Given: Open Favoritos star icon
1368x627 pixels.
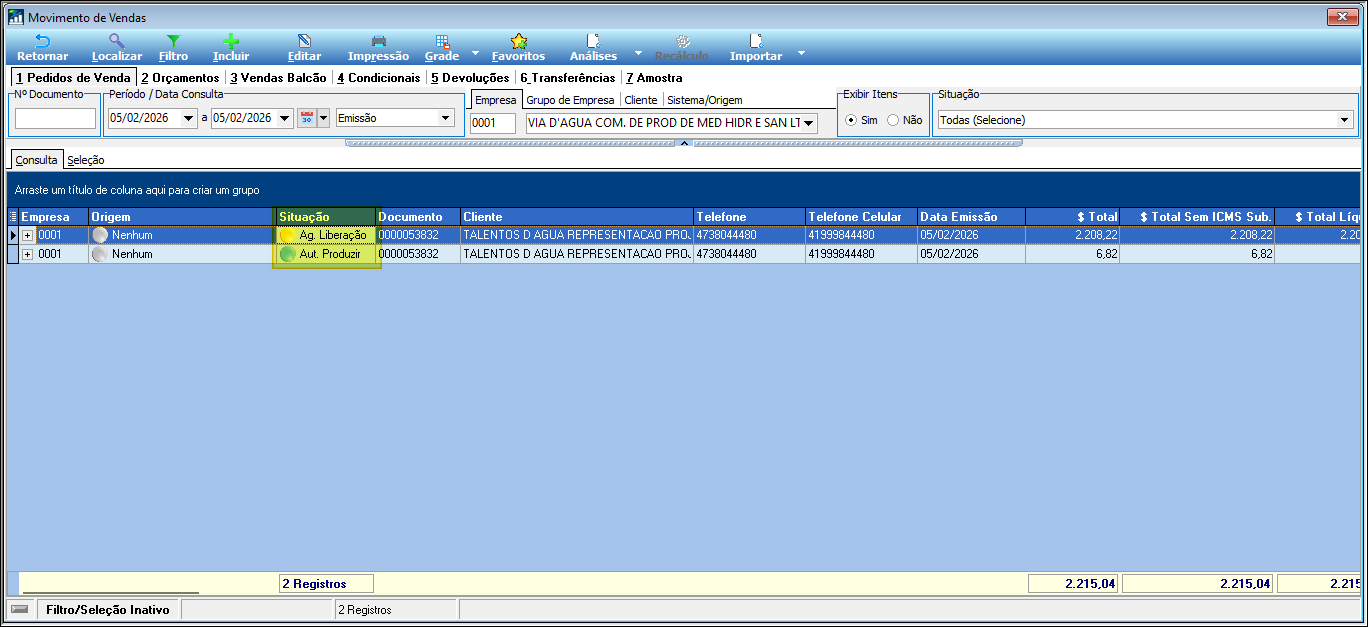Looking at the screenshot, I should tap(518, 42).
